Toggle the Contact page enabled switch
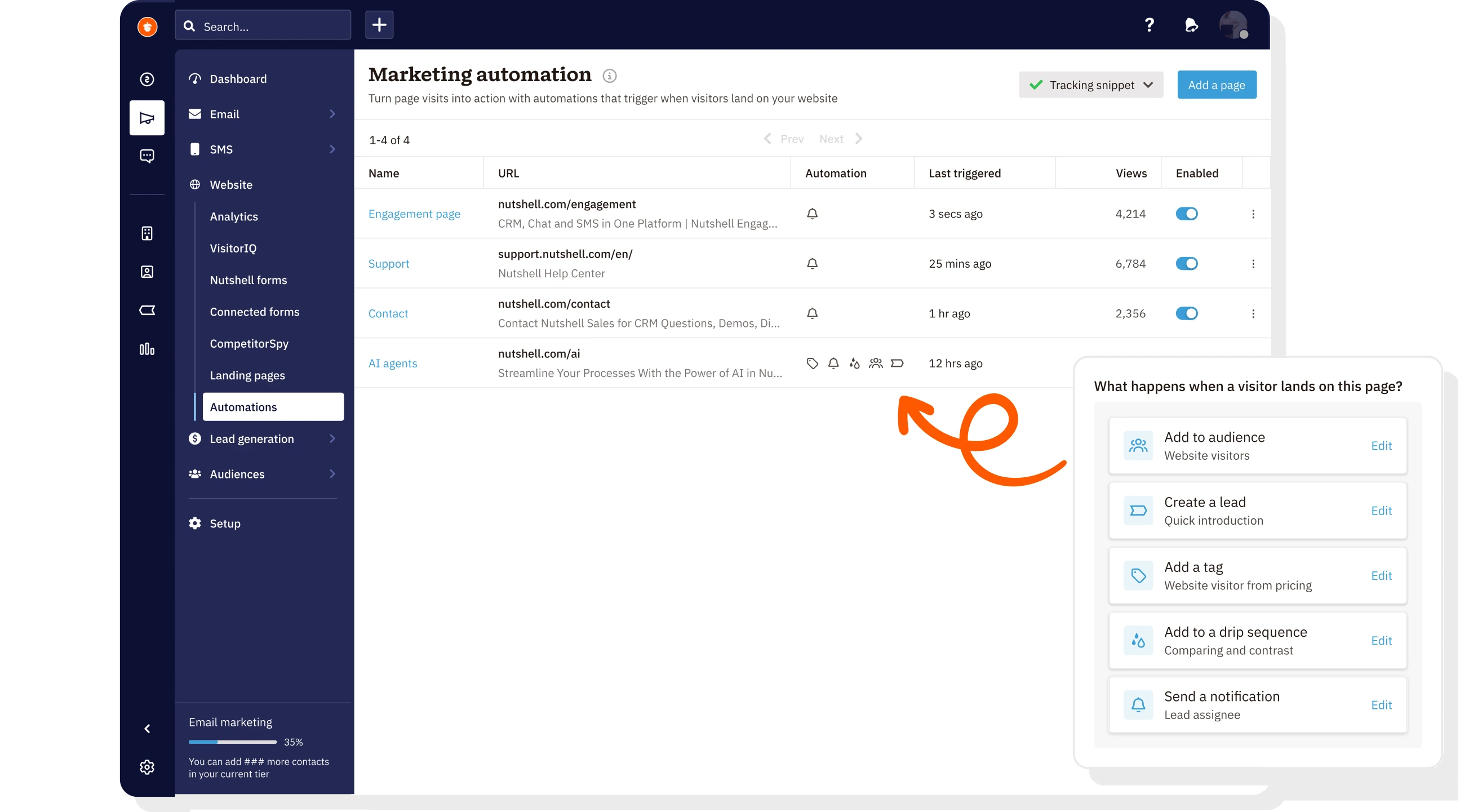 1186,313
